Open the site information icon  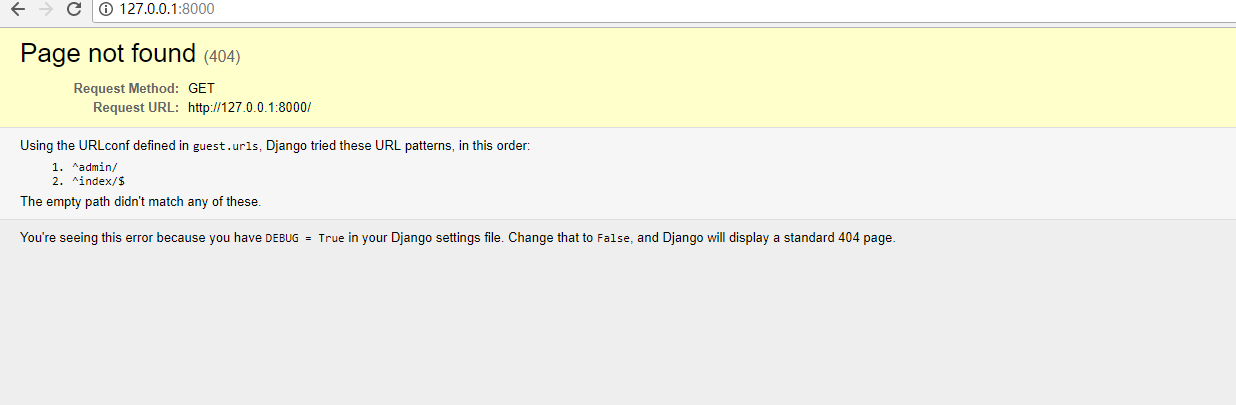[x=106, y=10]
